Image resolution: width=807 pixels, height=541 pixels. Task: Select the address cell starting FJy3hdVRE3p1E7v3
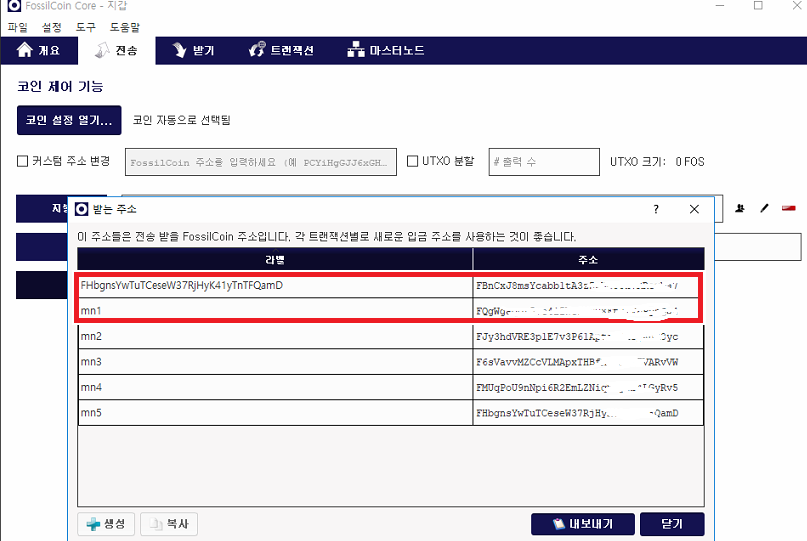click(x=588, y=337)
